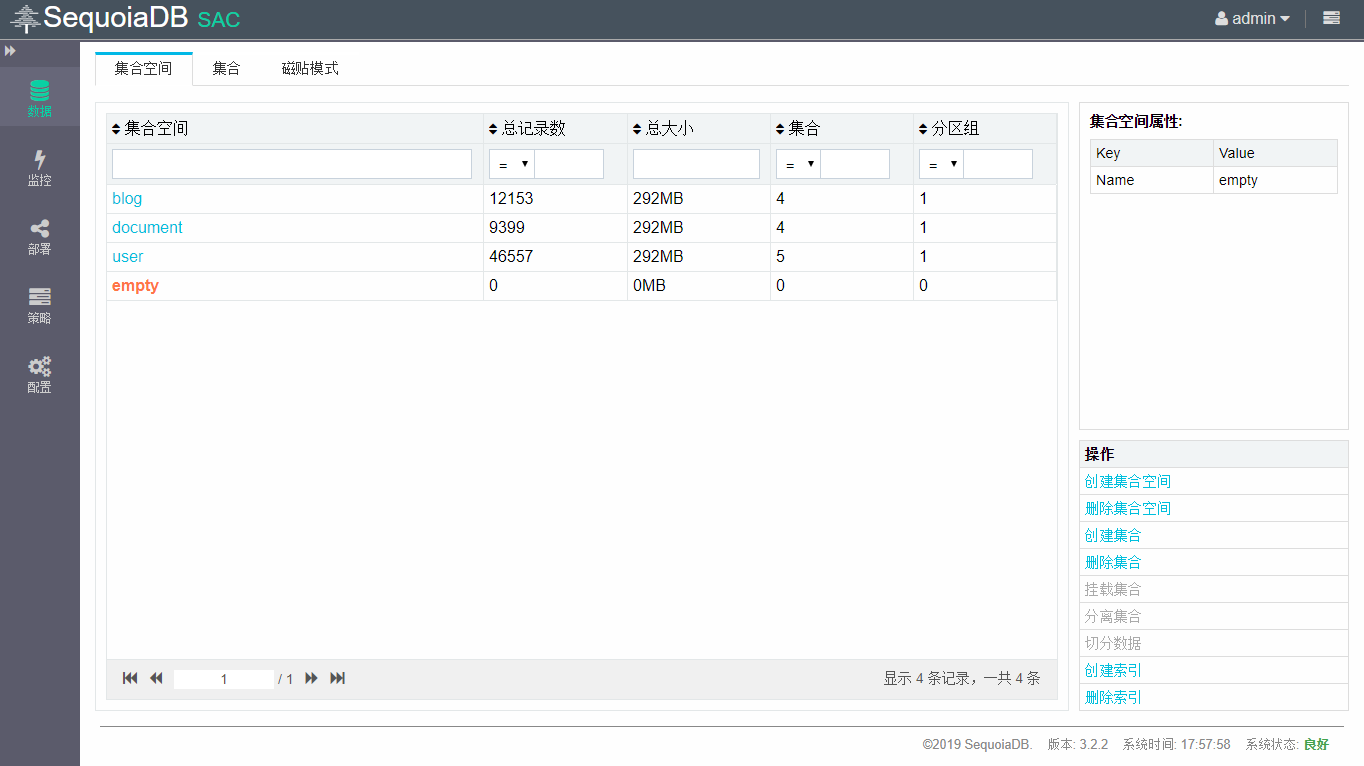Open the user collection space link
This screenshot has width=1364, height=766.
128,256
